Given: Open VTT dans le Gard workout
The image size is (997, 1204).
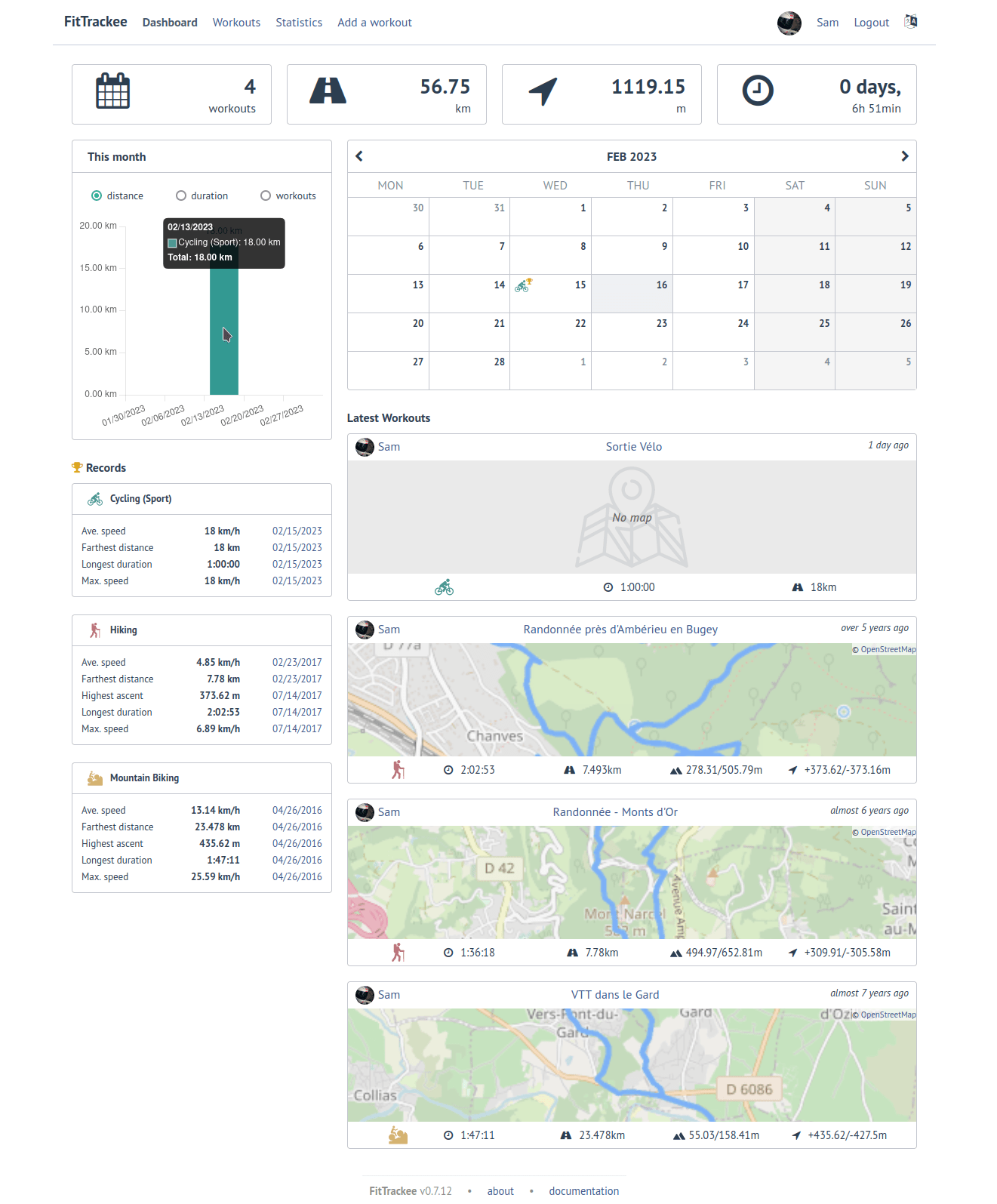Looking at the screenshot, I should tap(615, 995).
